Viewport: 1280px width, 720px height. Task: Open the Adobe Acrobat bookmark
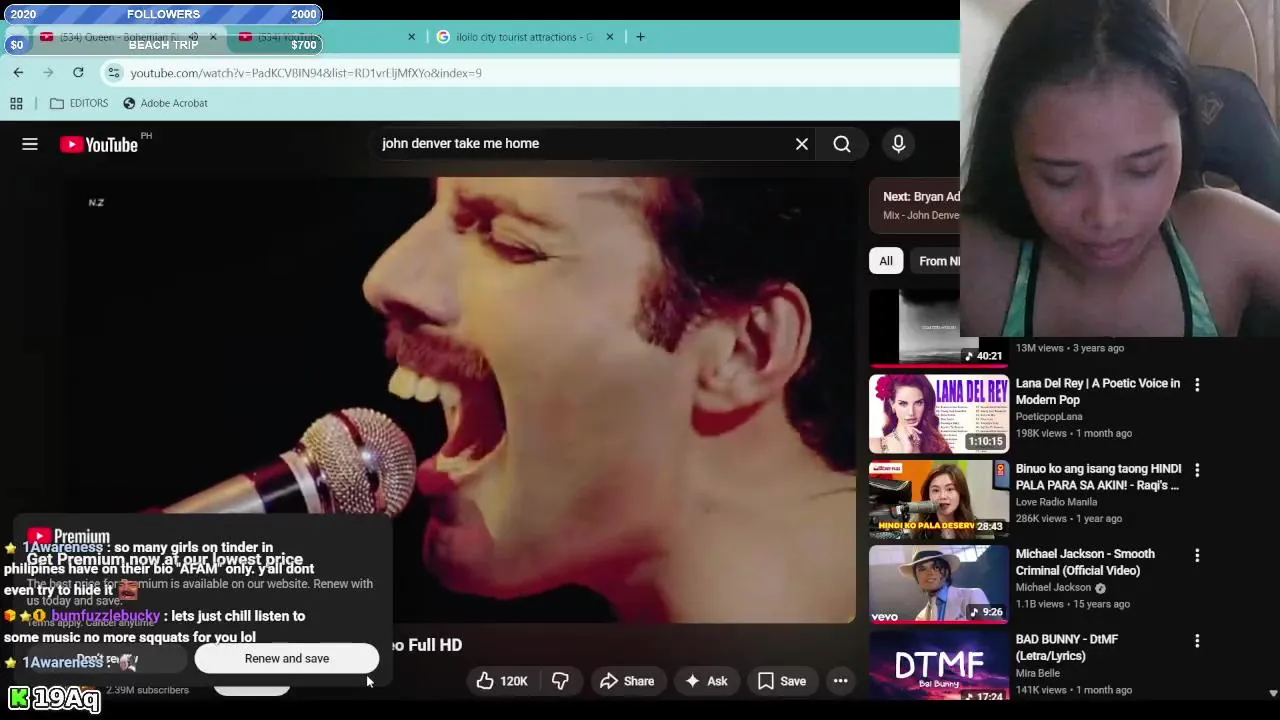click(x=165, y=103)
